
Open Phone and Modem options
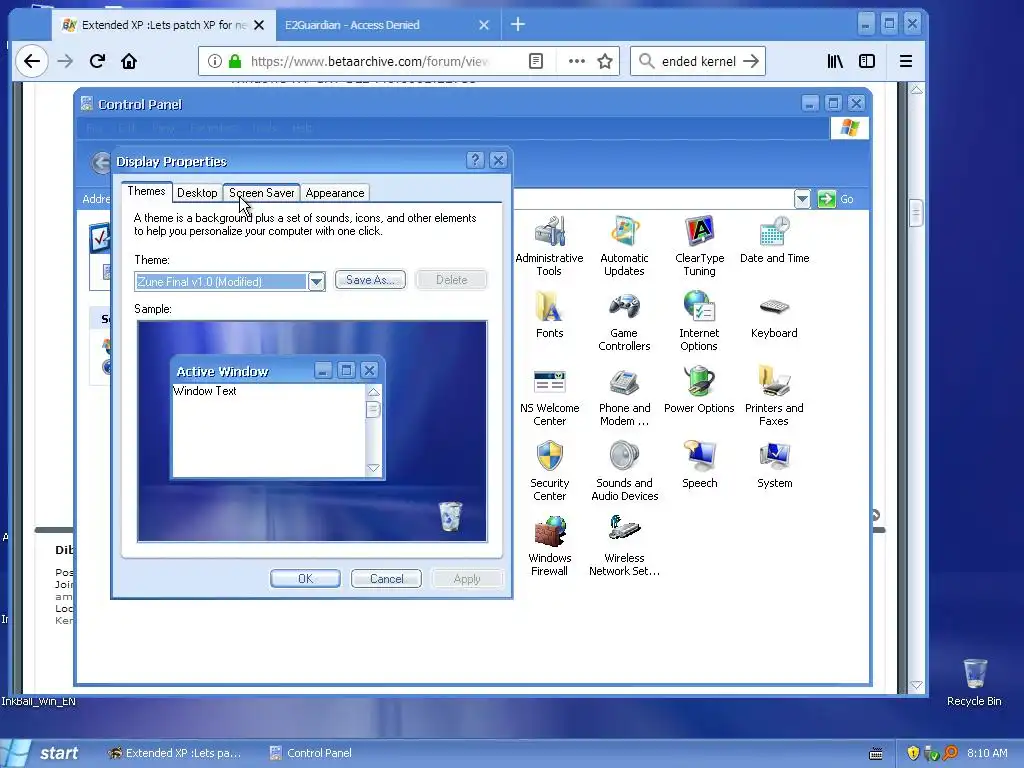[x=624, y=396]
